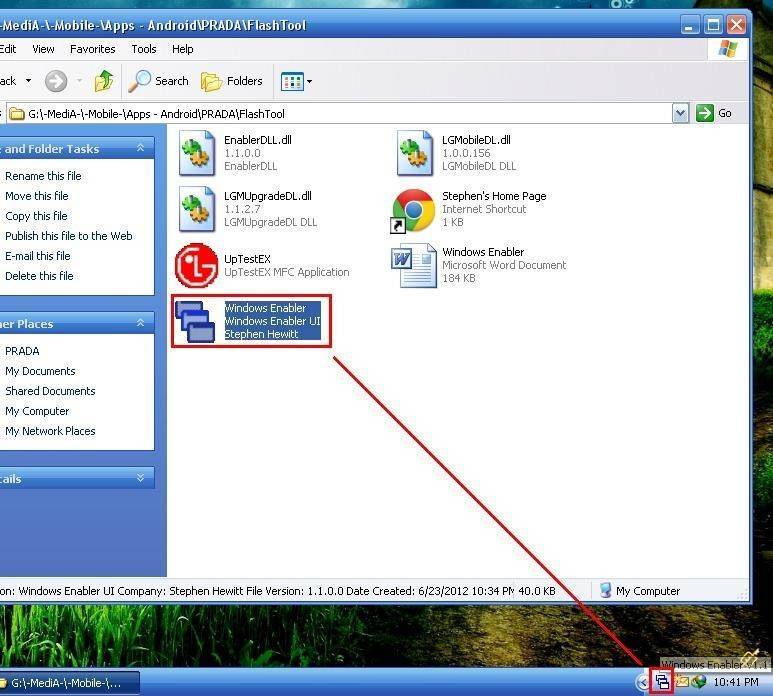Click the taskbar clock 10:41 PM

[x=736, y=682]
